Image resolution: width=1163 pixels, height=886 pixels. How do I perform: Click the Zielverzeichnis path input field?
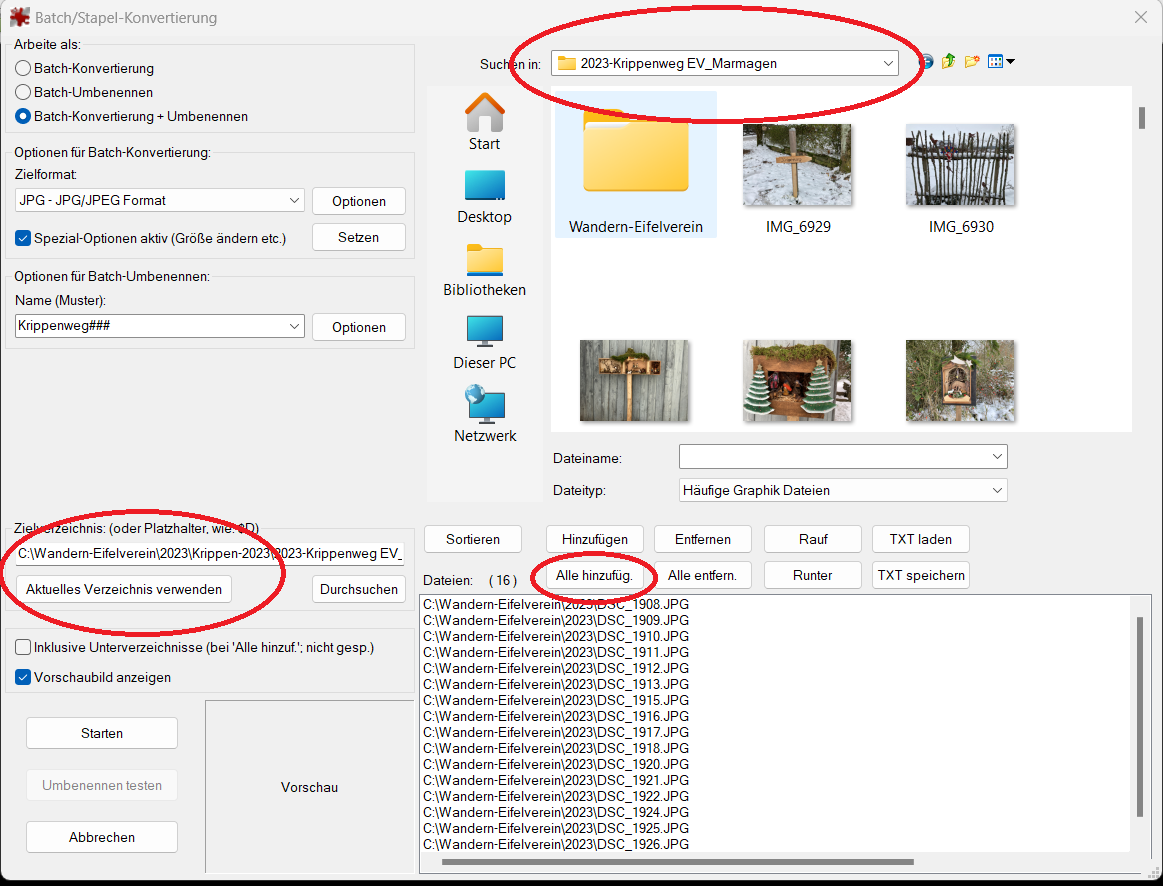point(210,553)
